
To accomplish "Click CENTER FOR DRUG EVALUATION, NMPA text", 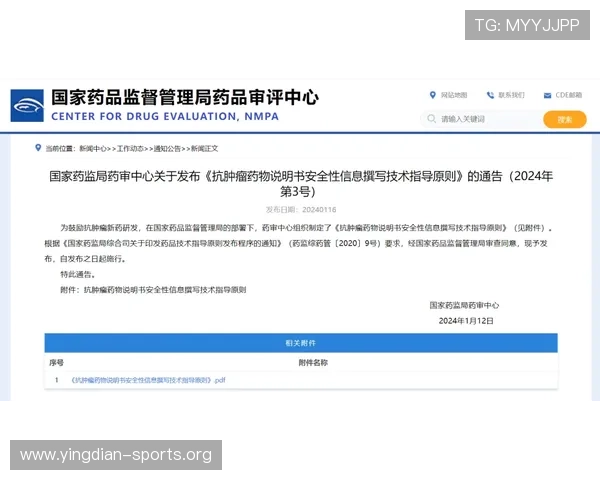I will click(x=165, y=116).
